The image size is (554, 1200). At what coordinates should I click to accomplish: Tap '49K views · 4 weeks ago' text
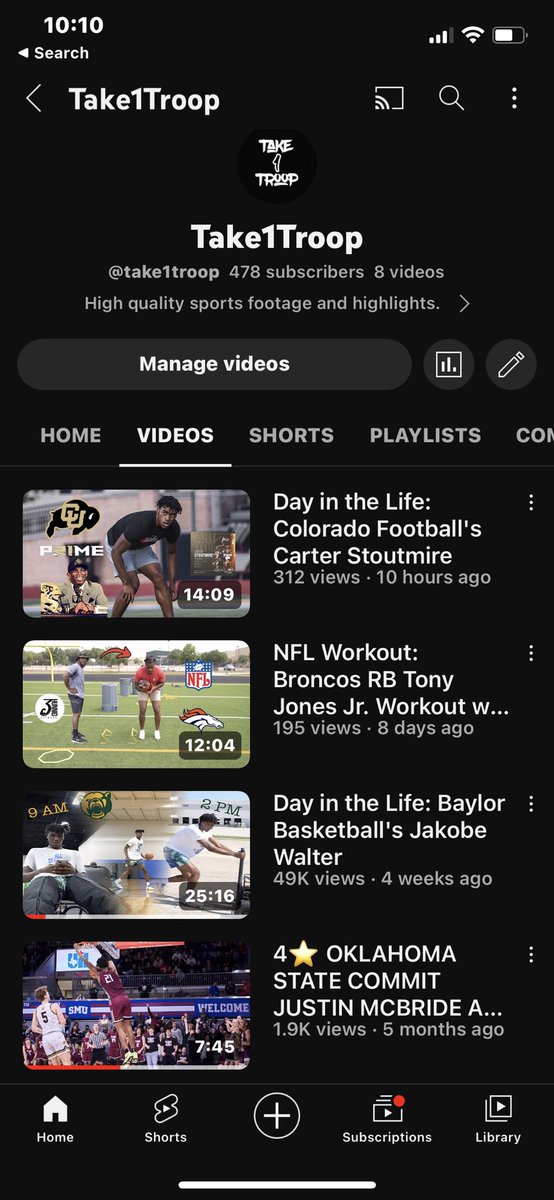(x=383, y=879)
